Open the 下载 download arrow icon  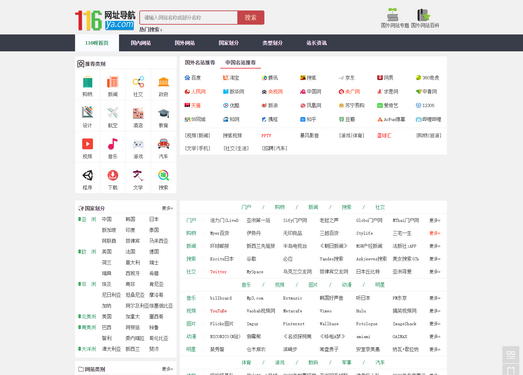(x=113, y=175)
